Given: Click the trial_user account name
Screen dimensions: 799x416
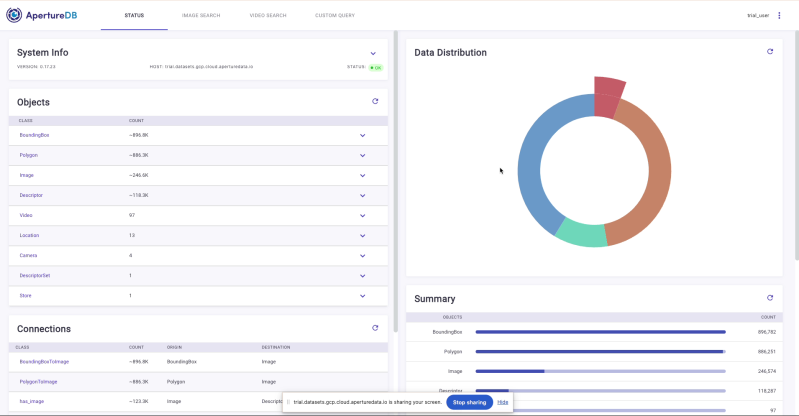Looking at the screenshot, I should pyautogui.click(x=758, y=15).
